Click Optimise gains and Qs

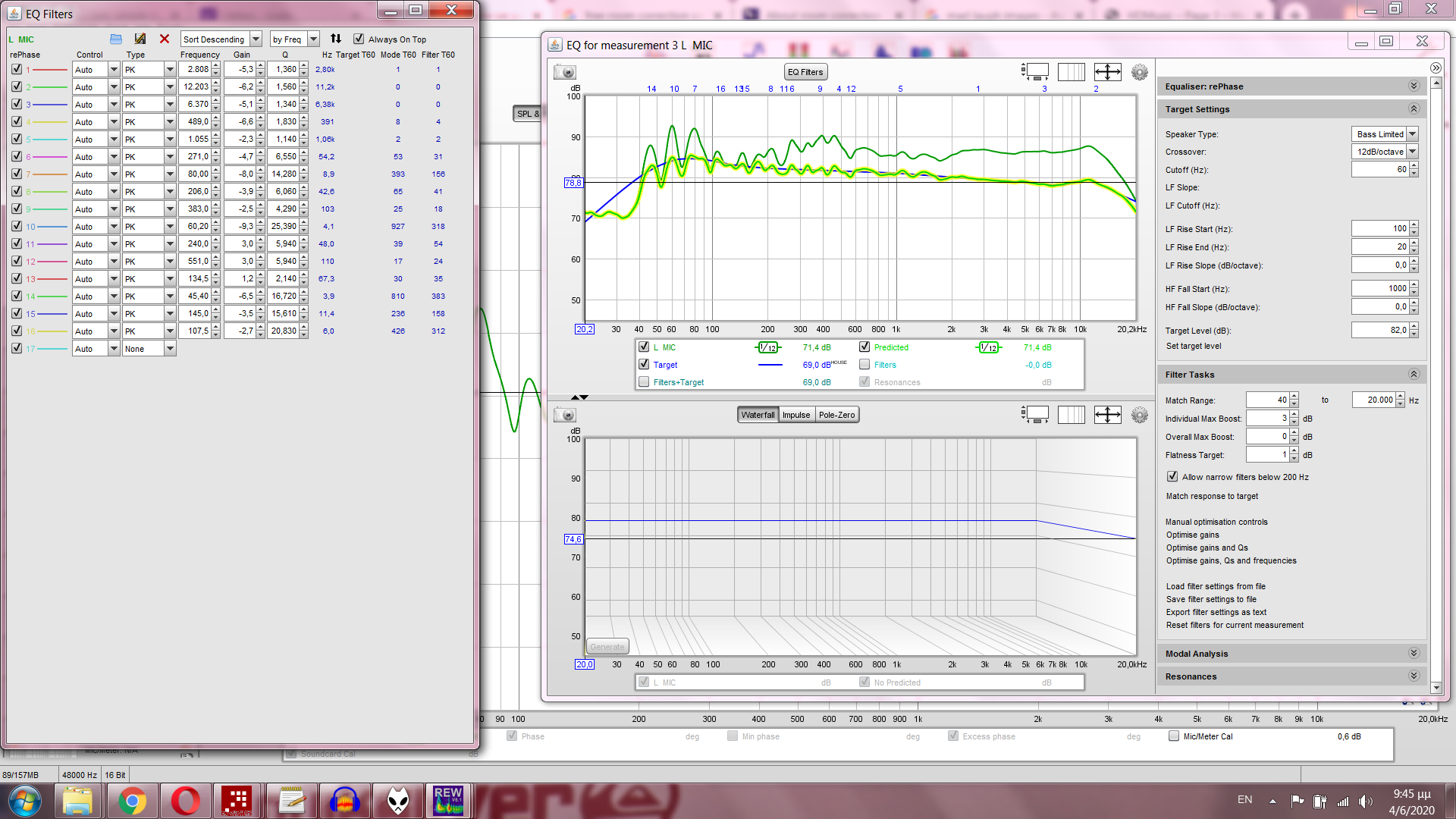(1207, 548)
